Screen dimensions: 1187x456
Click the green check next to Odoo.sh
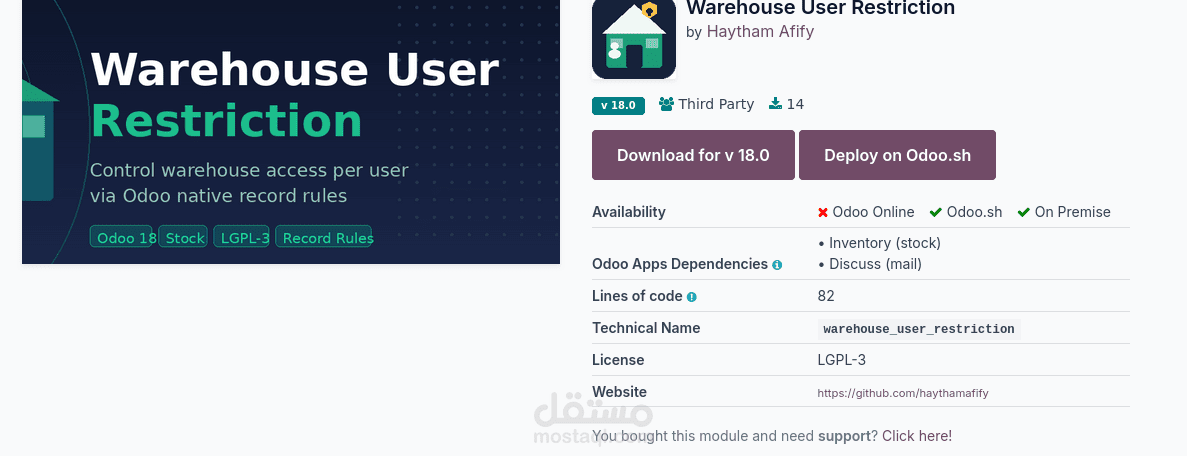tap(936, 212)
